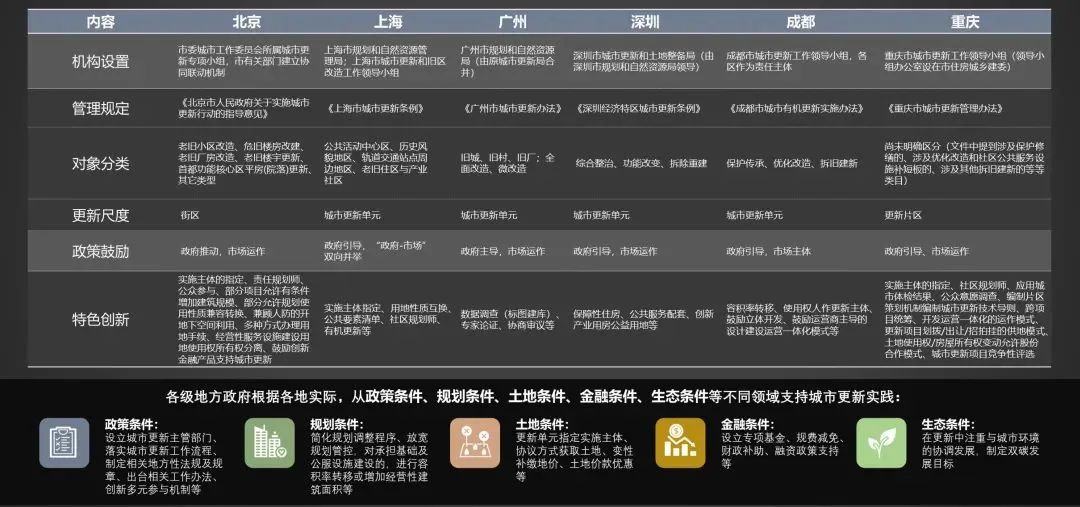Click the 生态条件: heading

coord(948,424)
